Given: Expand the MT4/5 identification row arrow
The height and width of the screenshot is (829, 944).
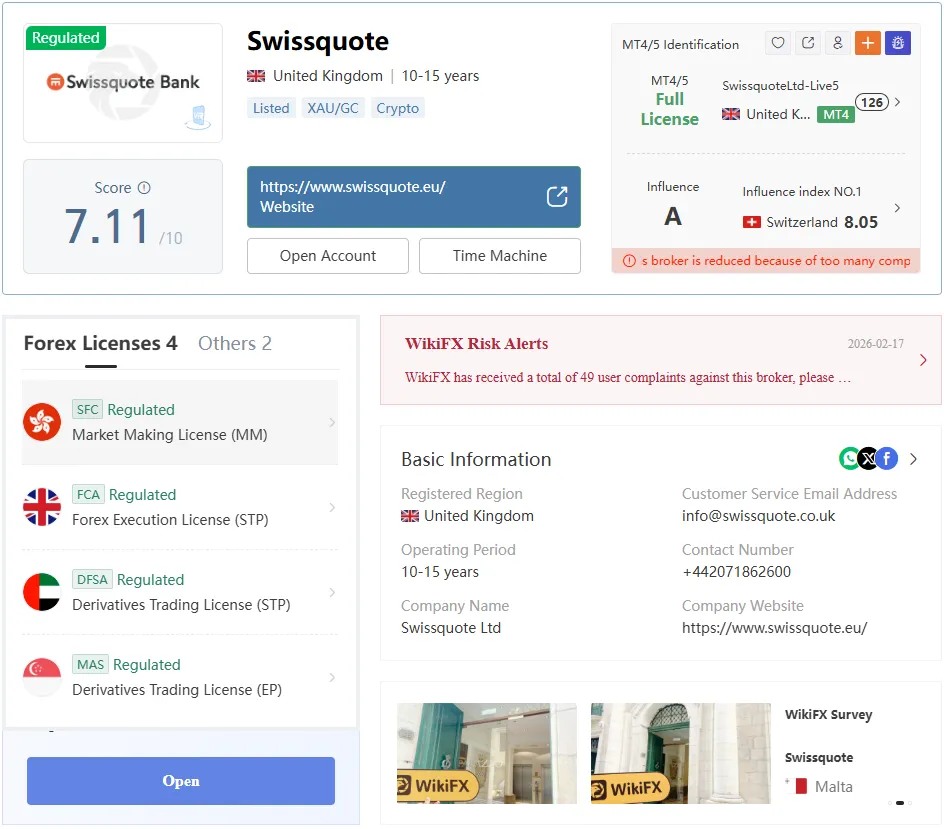Looking at the screenshot, I should coord(898,102).
